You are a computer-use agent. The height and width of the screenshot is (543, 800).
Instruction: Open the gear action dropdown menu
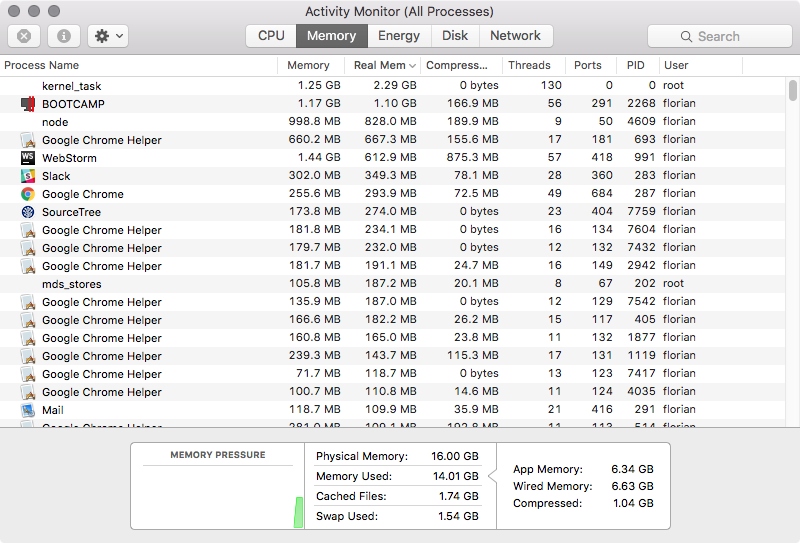(x=107, y=36)
